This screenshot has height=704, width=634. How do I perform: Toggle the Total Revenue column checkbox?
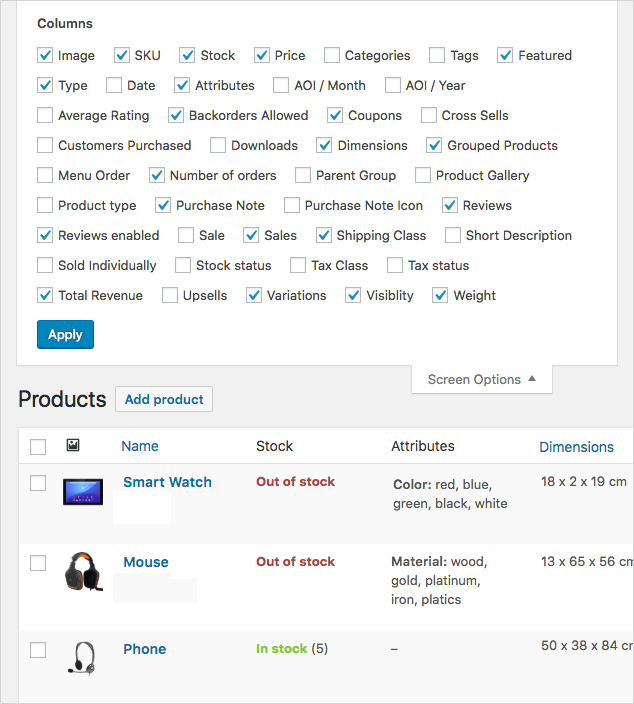pyautogui.click(x=45, y=296)
